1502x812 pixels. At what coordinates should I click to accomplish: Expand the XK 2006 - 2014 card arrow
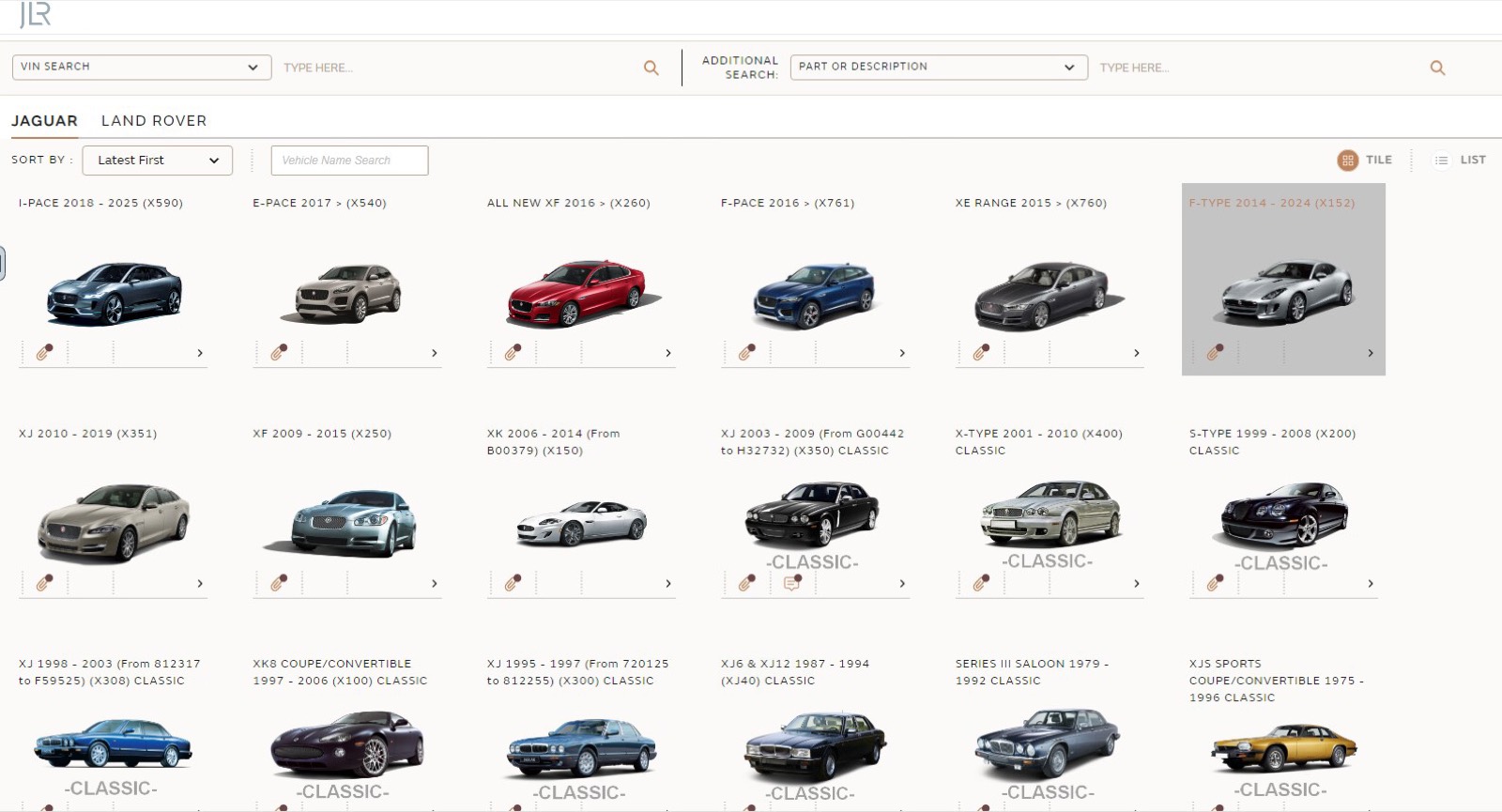tap(668, 584)
